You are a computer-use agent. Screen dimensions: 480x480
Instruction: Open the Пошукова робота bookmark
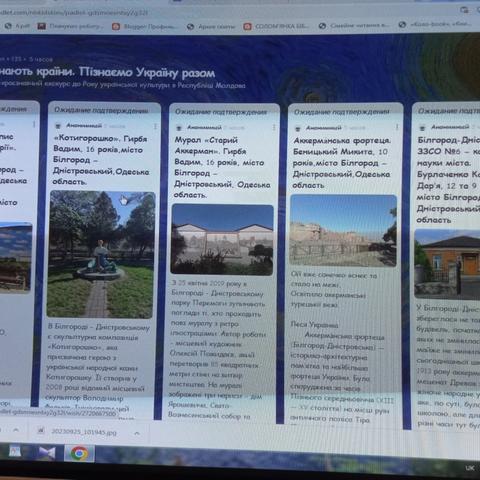click(71, 26)
